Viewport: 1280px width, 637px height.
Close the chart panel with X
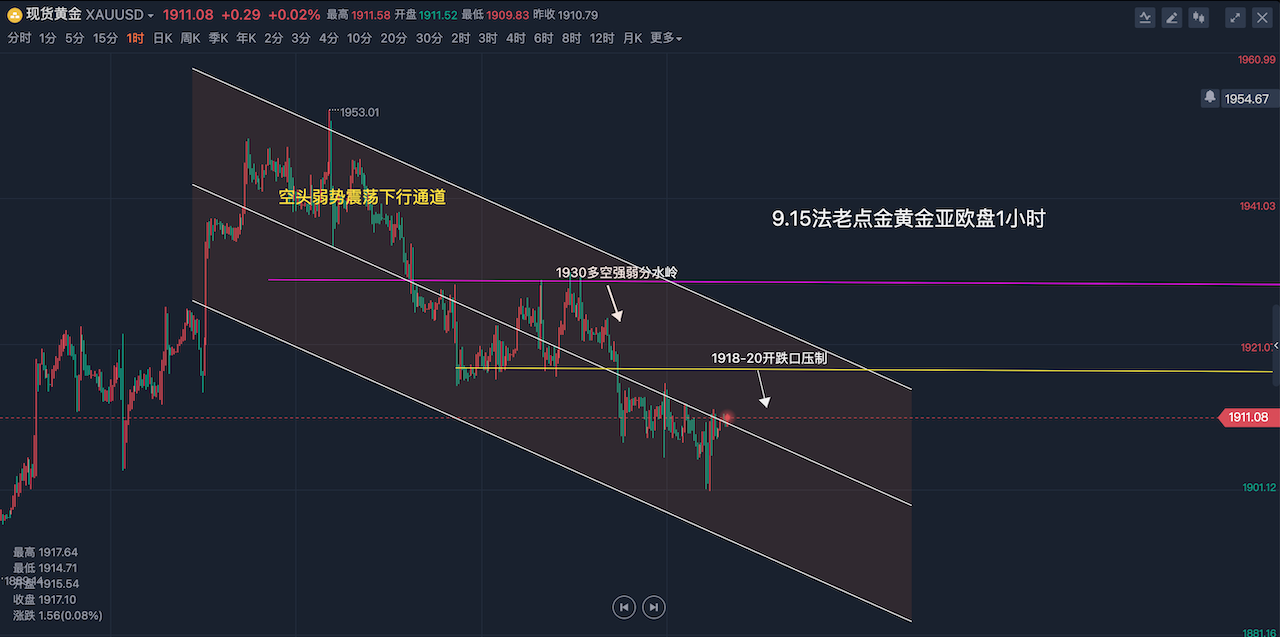pos(1262,17)
